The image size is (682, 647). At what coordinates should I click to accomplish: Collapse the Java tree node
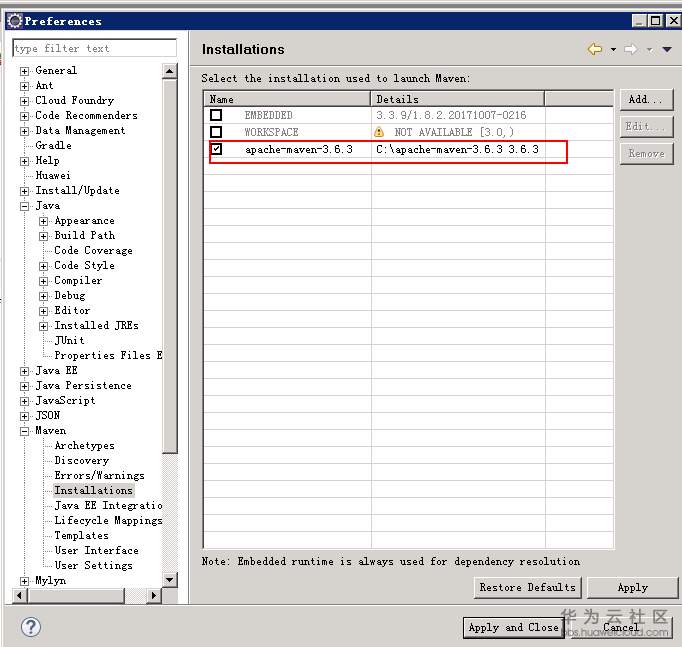coord(25,206)
